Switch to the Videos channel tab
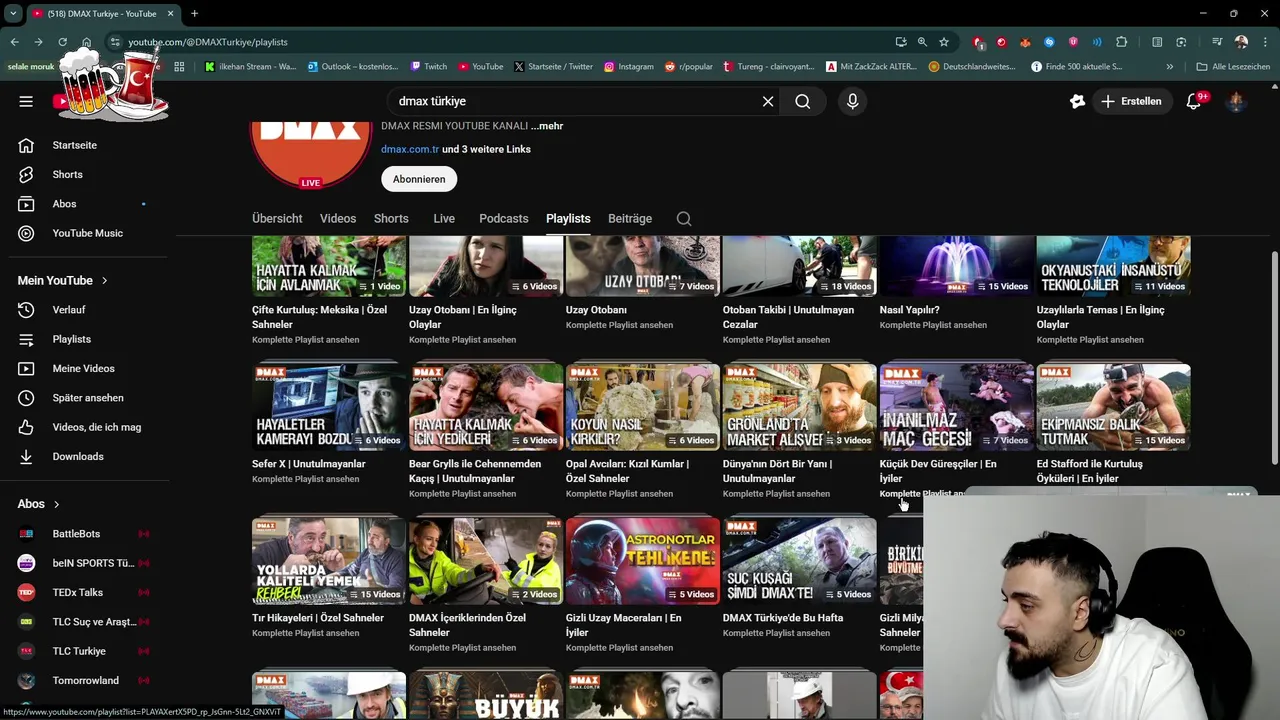The image size is (1280, 720). pyautogui.click(x=338, y=219)
